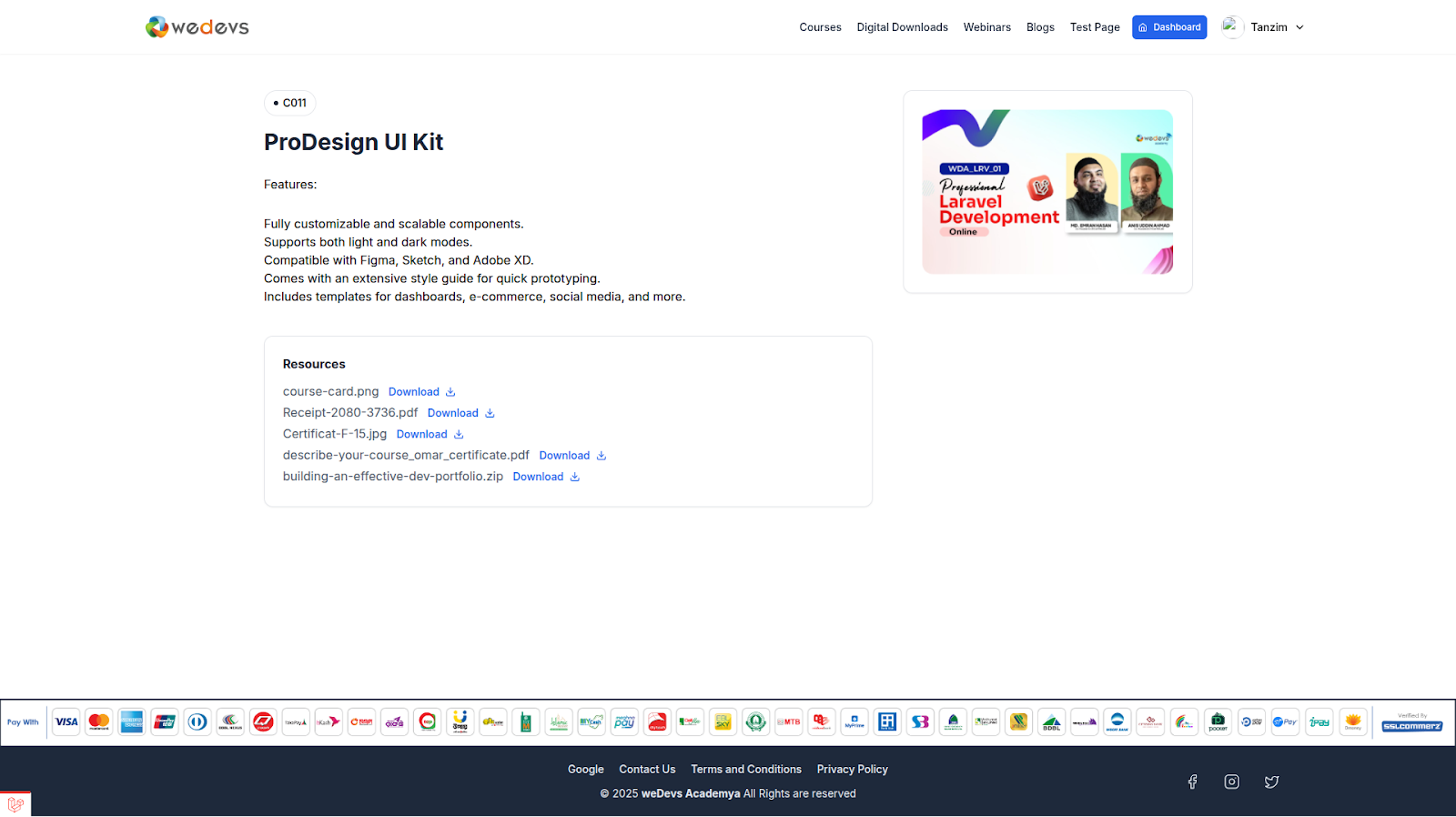Click the user avatar beside Tanzim
1456x817 pixels.
1232,27
